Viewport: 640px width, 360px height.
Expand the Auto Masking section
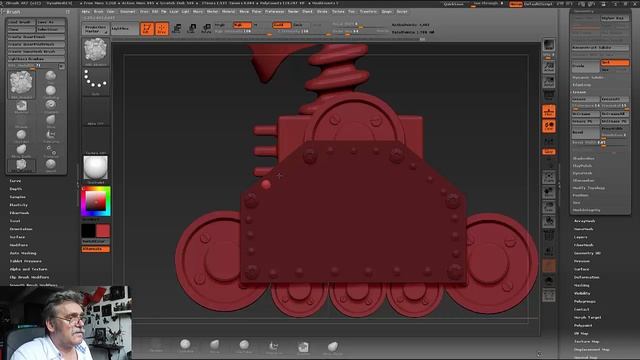coord(23,253)
